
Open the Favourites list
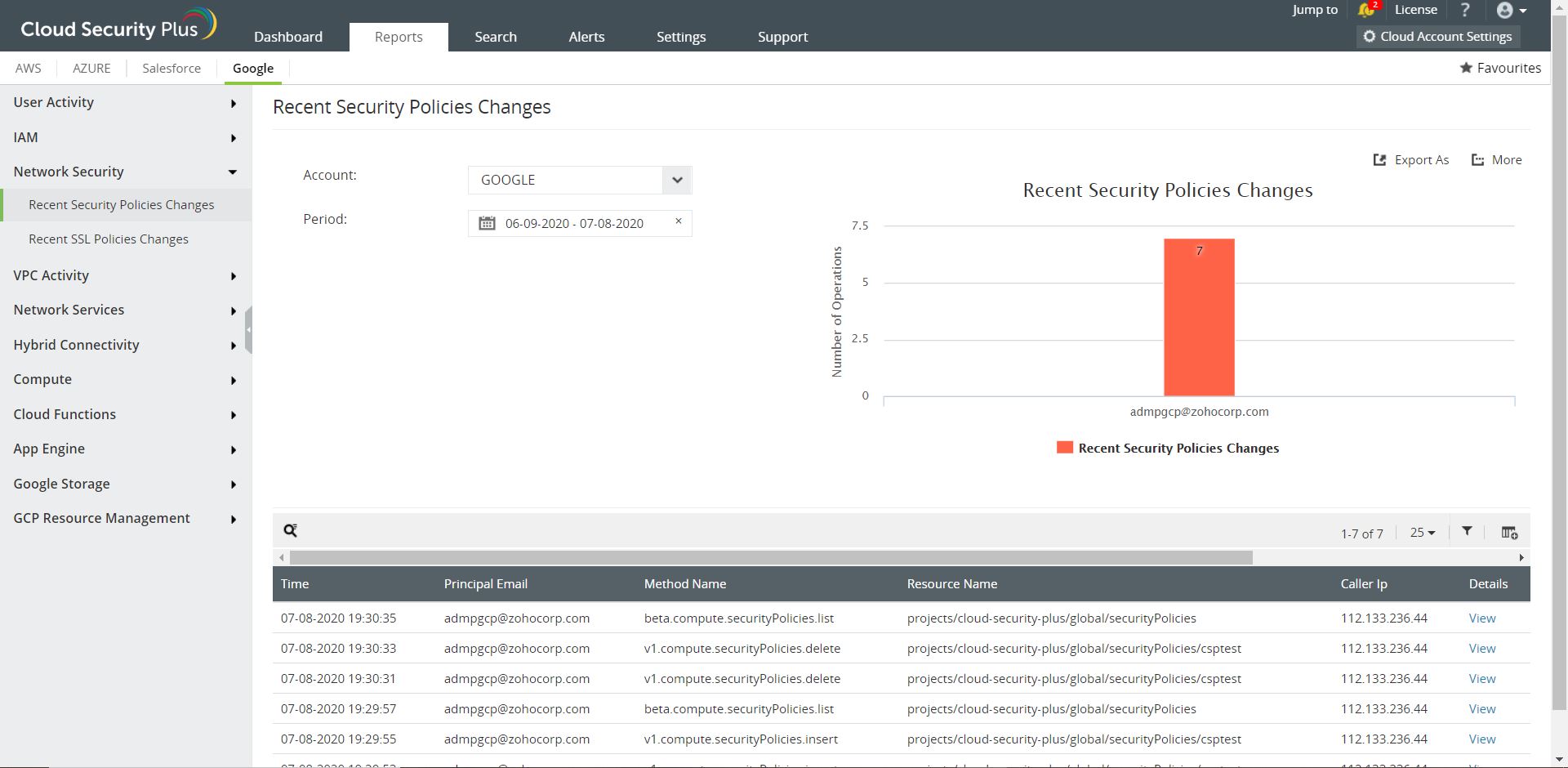1500,68
